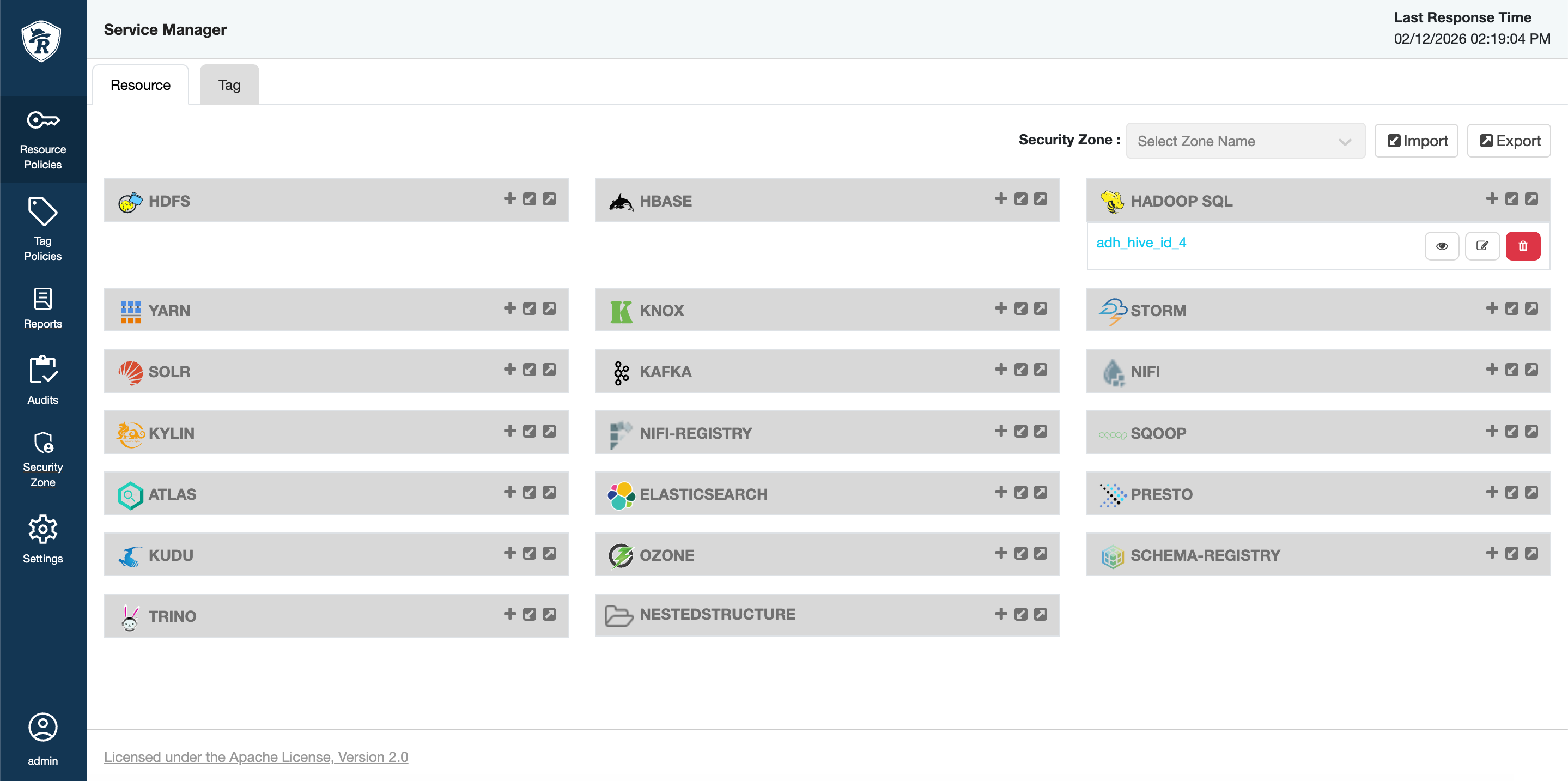
Task: Click the import icon in KAFKA header
Action: 1021,370
